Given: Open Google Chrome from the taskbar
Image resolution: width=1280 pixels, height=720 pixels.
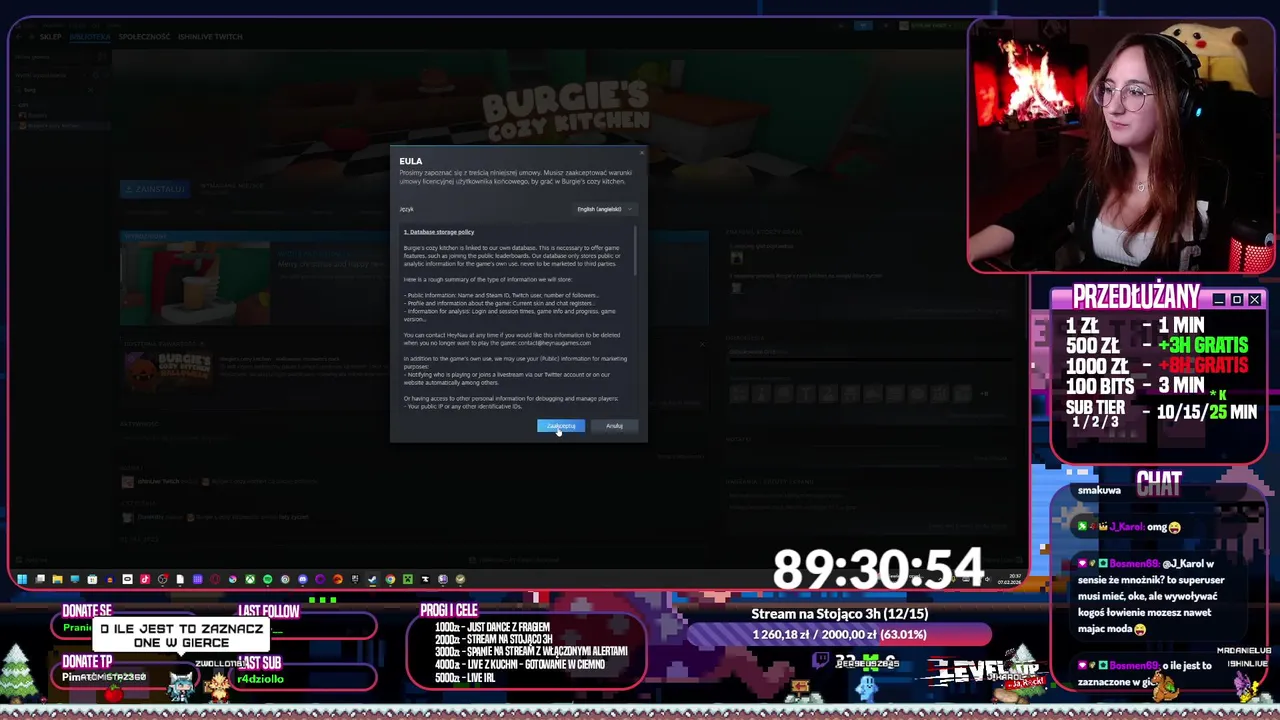Looking at the screenshot, I should click(390, 579).
